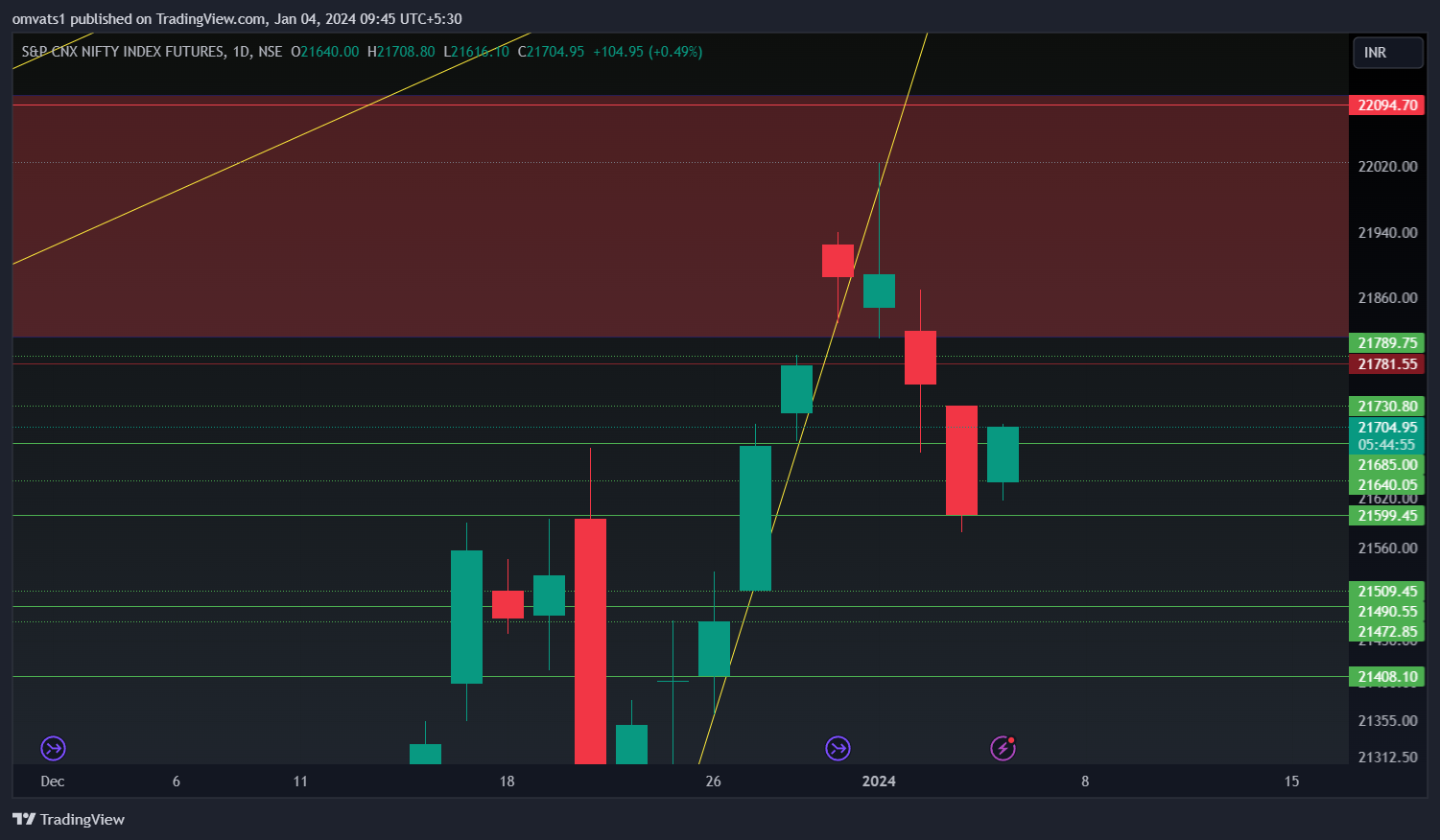Click the high value H21708.80

[x=401, y=52]
